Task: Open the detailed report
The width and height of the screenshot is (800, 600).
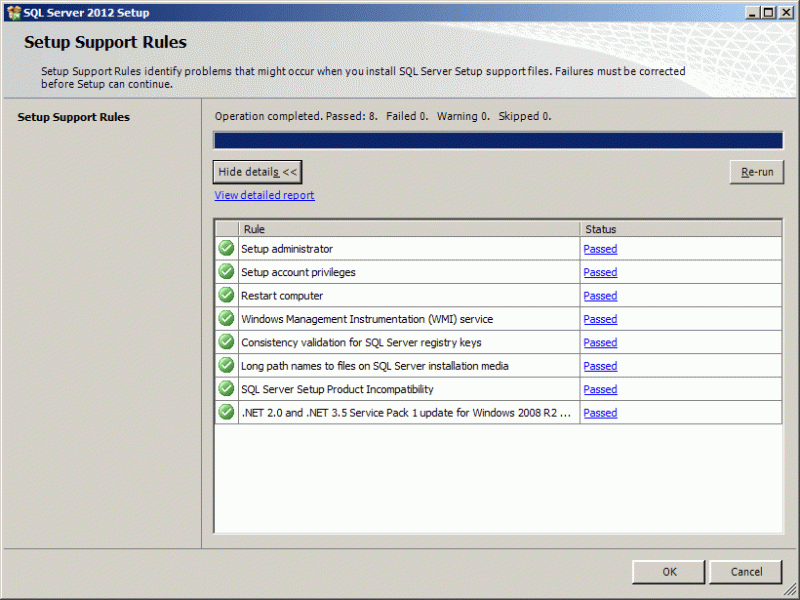Action: tap(264, 194)
